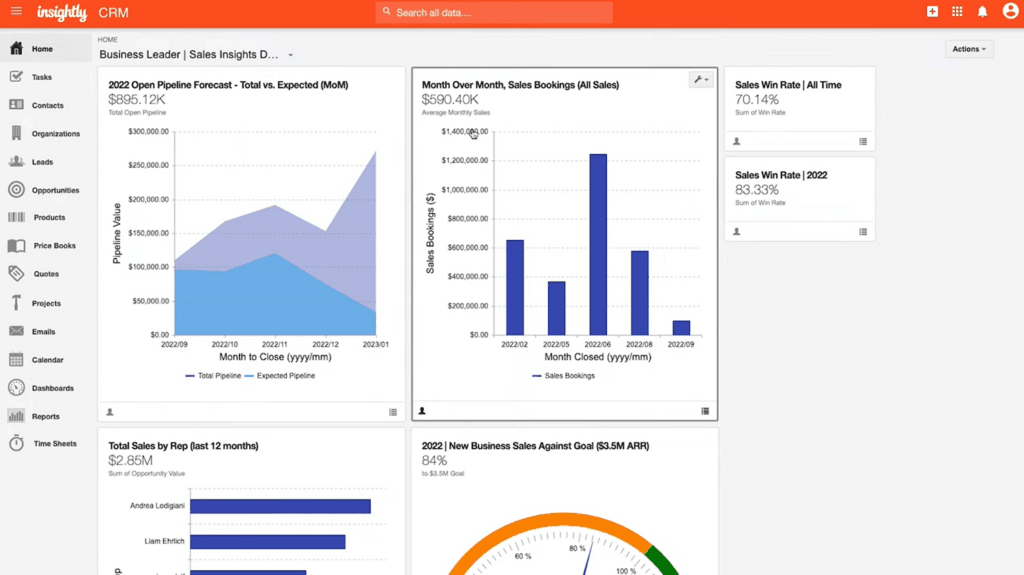Toggle the Sales Bookings legend entry
This screenshot has width=1024, height=575.
tap(564, 376)
